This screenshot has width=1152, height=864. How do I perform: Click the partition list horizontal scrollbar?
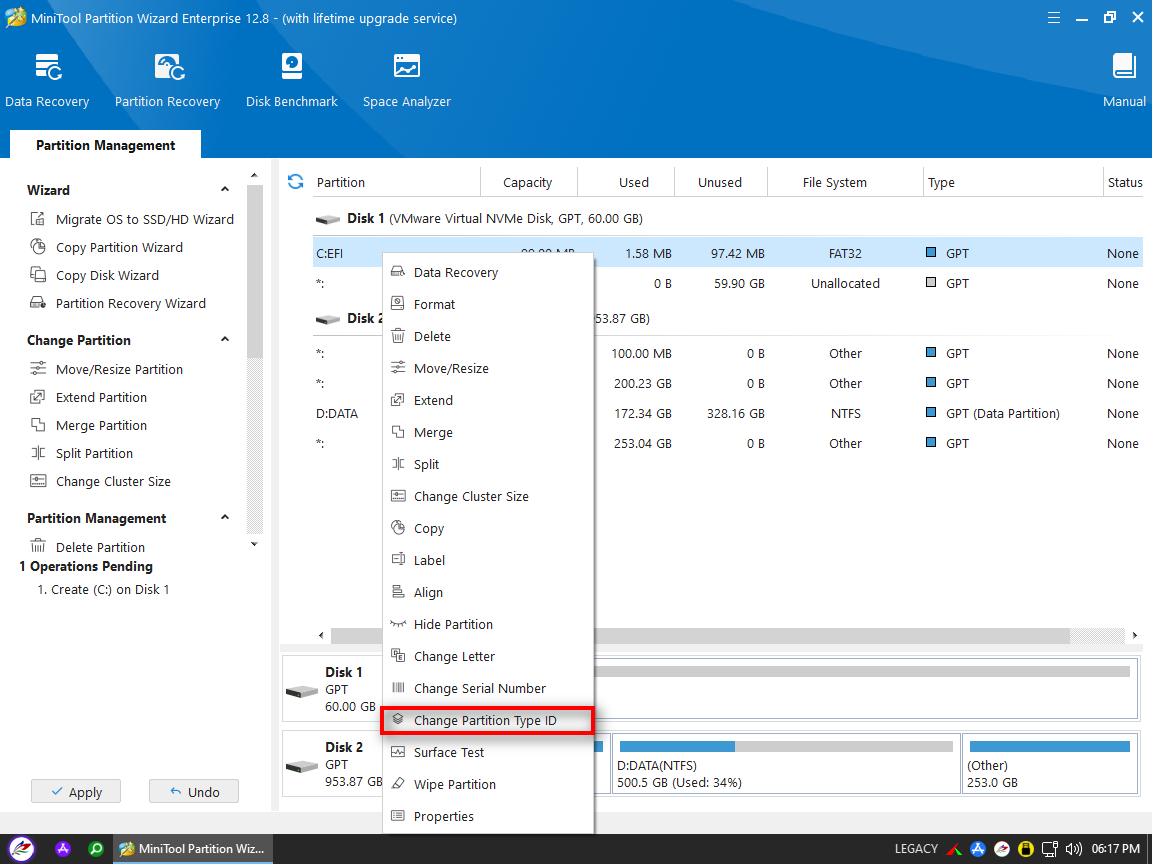click(x=830, y=636)
